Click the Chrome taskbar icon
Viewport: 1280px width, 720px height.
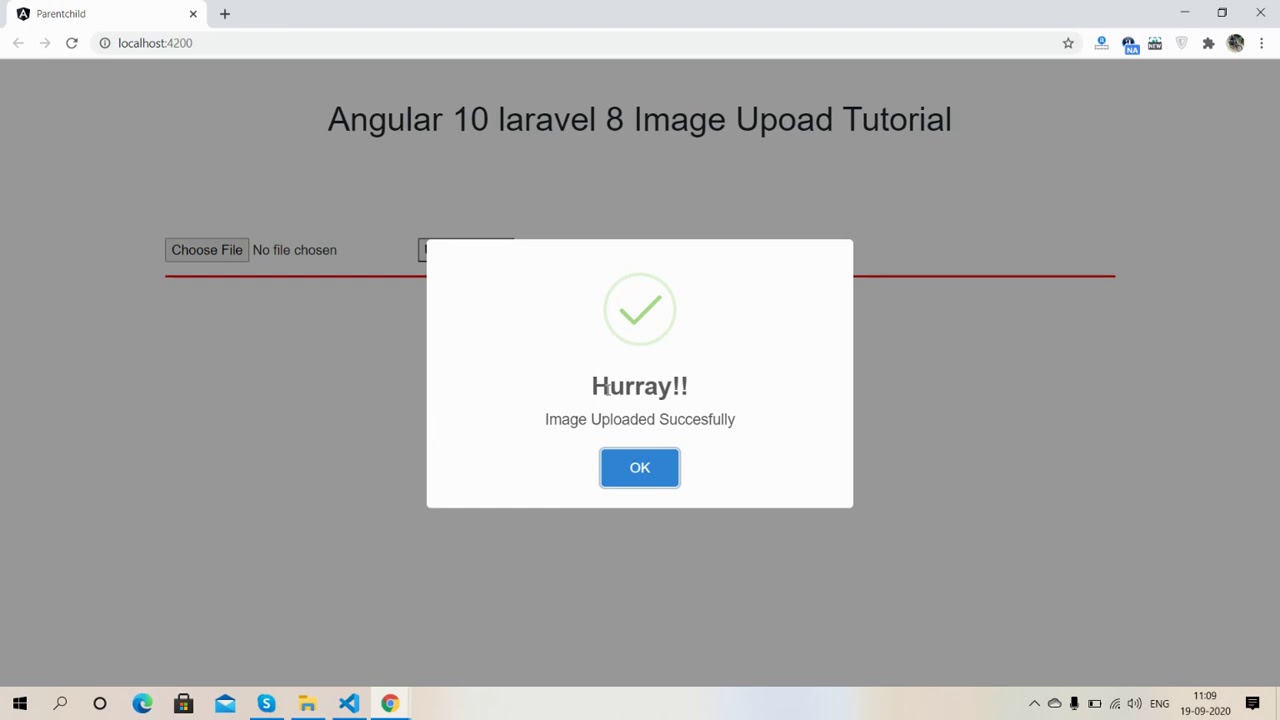(x=390, y=704)
